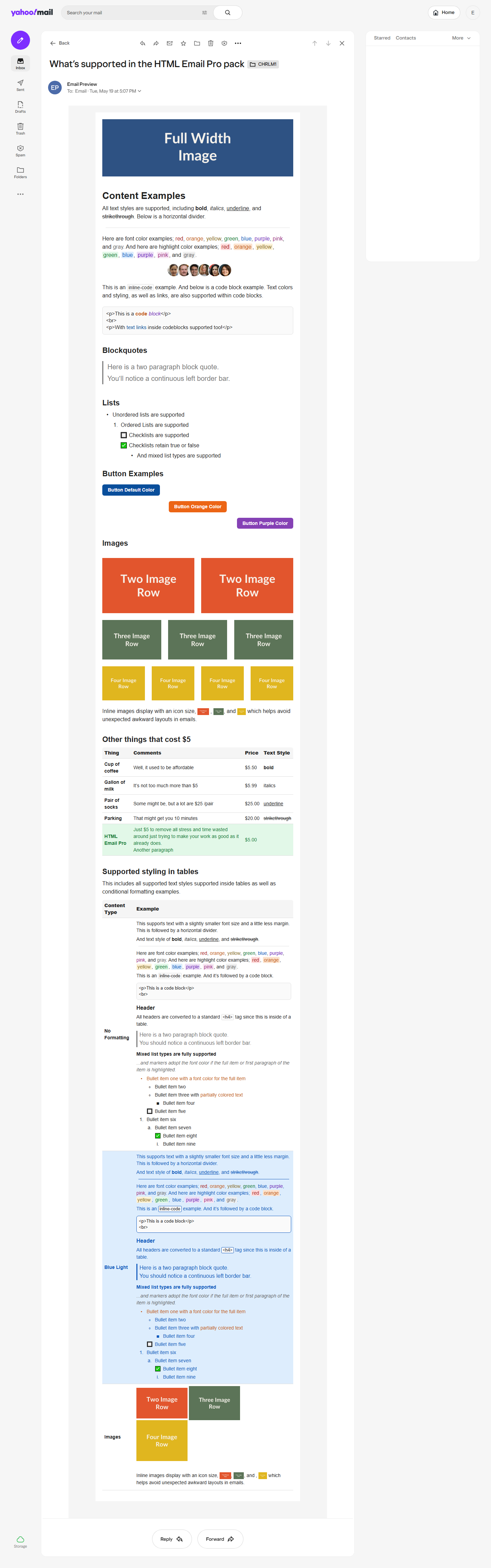Viewport: 491px width, 1568px height.
Task: Toggle 'Bullet item eight' checkbox in Blue Light row
Action: coord(158,1368)
